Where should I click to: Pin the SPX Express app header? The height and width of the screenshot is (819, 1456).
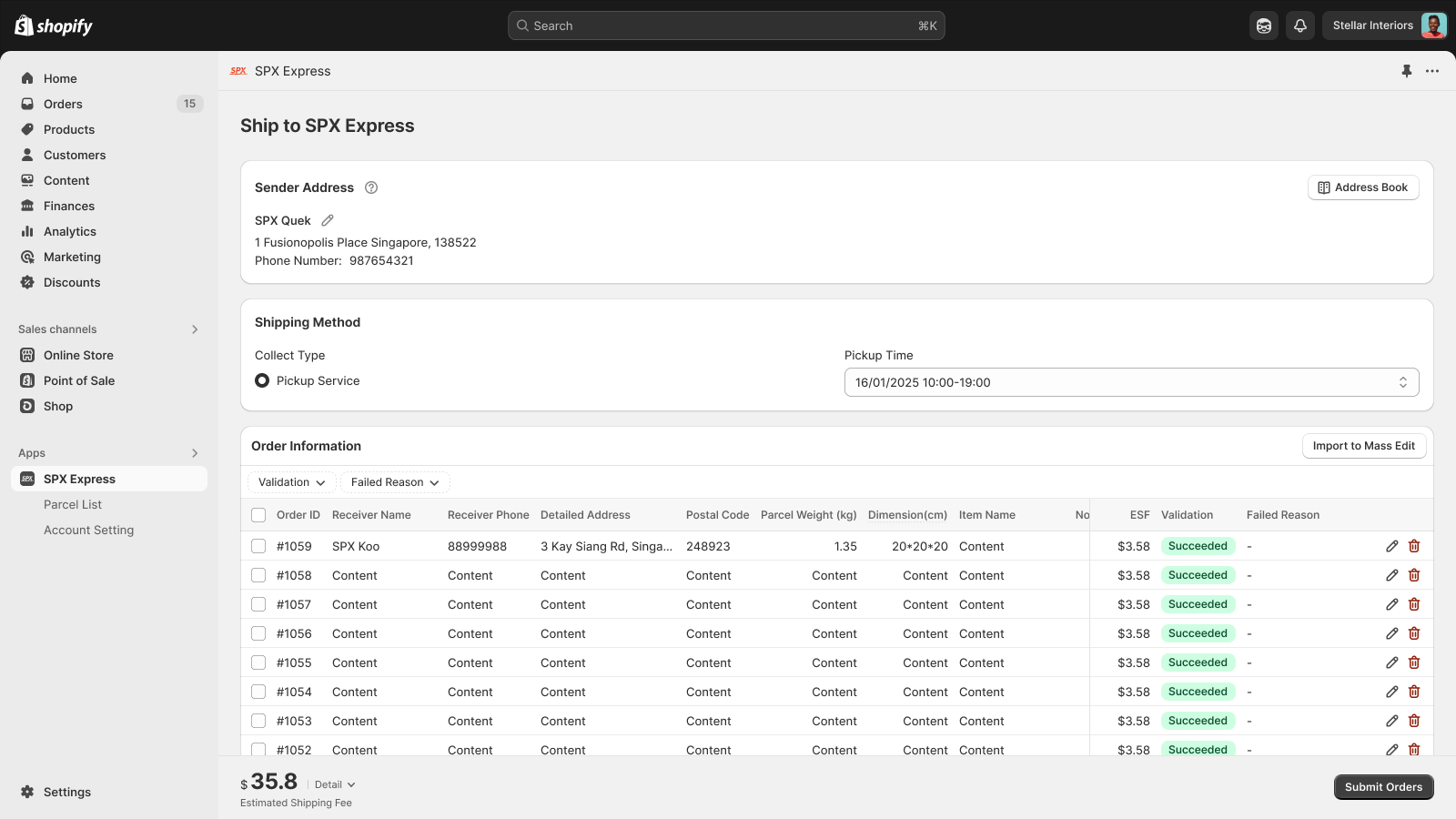click(x=1405, y=70)
